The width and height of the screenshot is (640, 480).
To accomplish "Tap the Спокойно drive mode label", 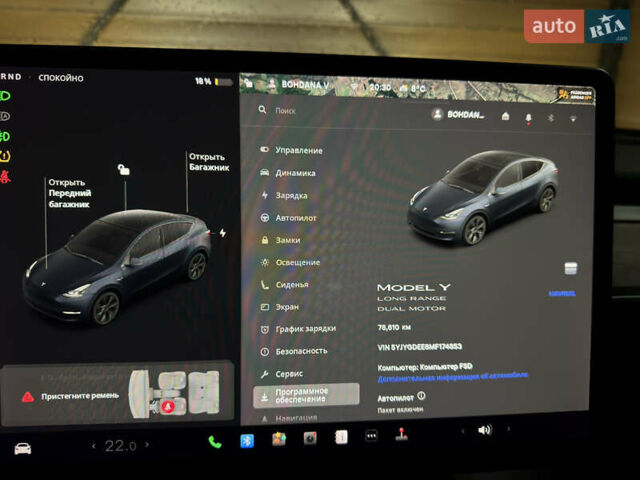I will pos(61,78).
